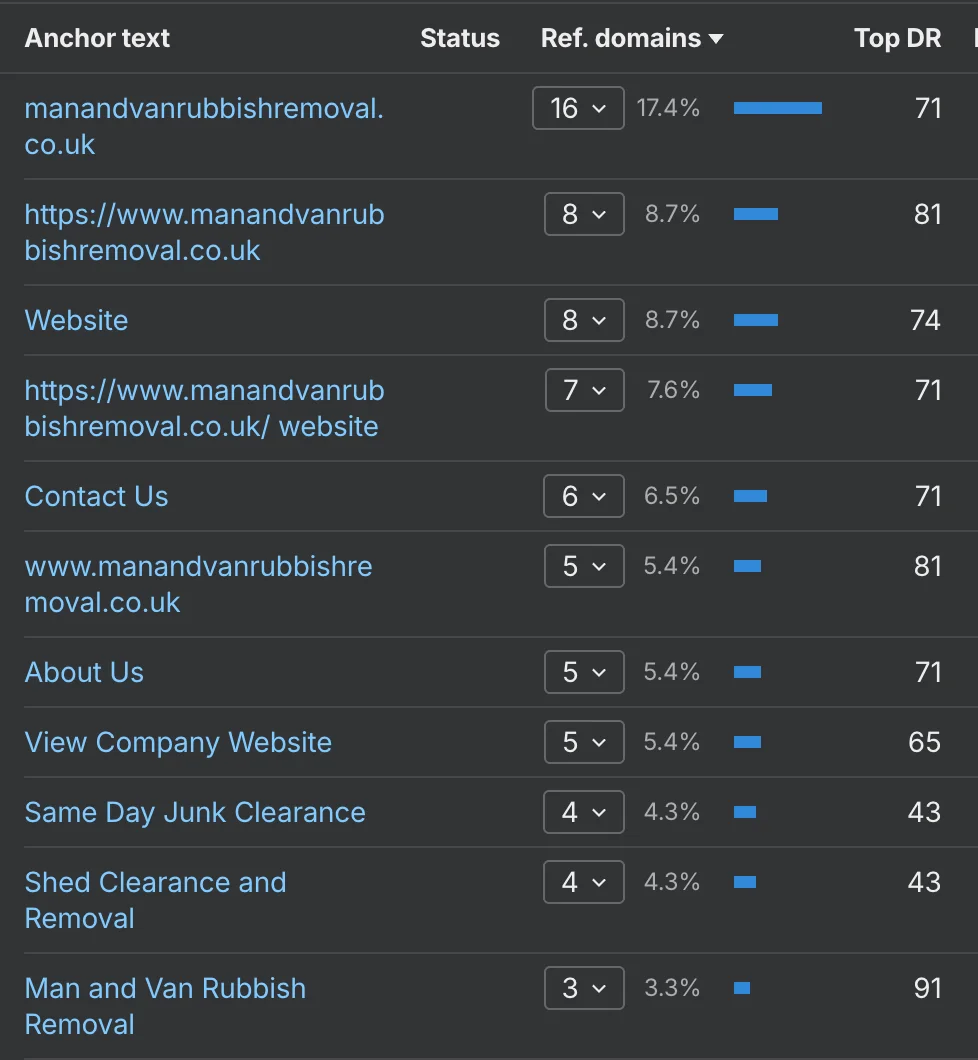
Task: Open the 3-domain dropdown for 'Man and Van Rubbish Removal'
Action: (583, 988)
